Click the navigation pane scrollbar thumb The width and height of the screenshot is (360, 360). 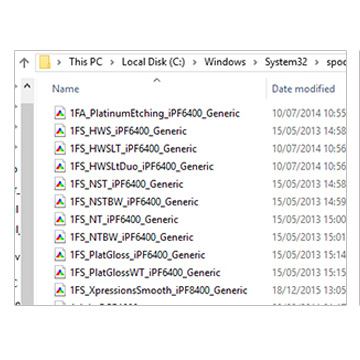point(27,203)
